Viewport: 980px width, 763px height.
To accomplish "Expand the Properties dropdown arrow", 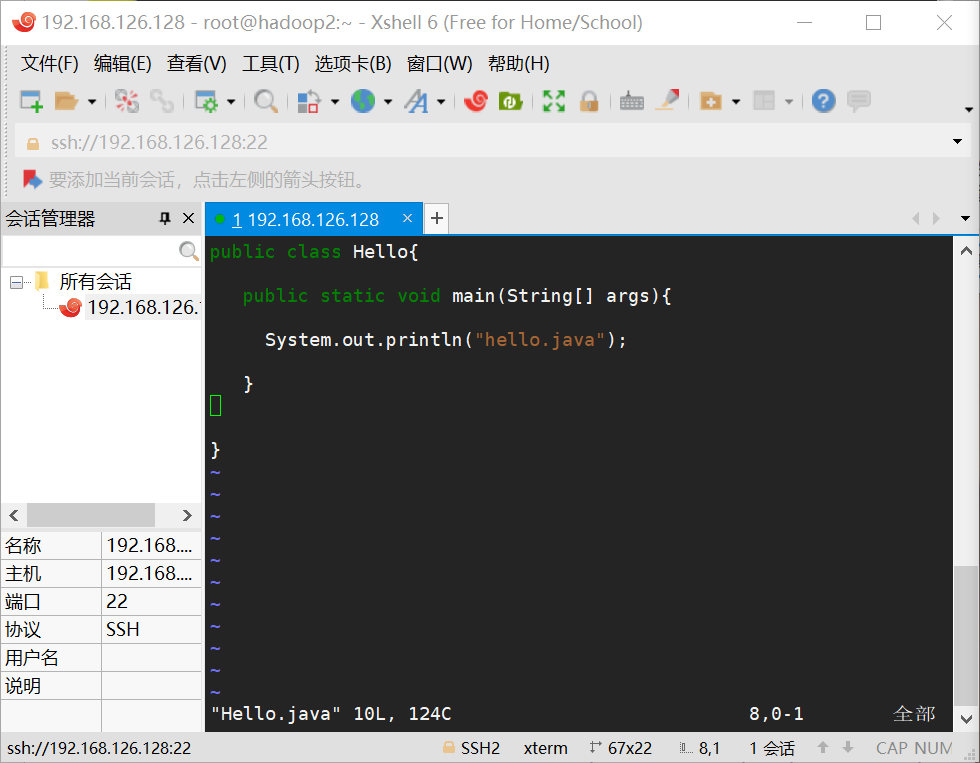I will click(231, 101).
